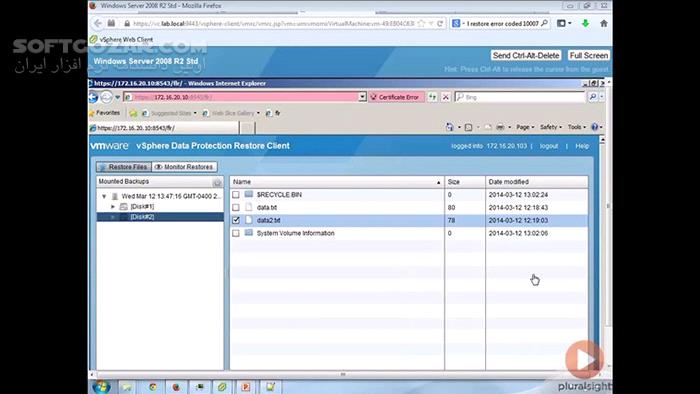
Task: Click the System Volume Information folder icon
Action: tap(249, 233)
